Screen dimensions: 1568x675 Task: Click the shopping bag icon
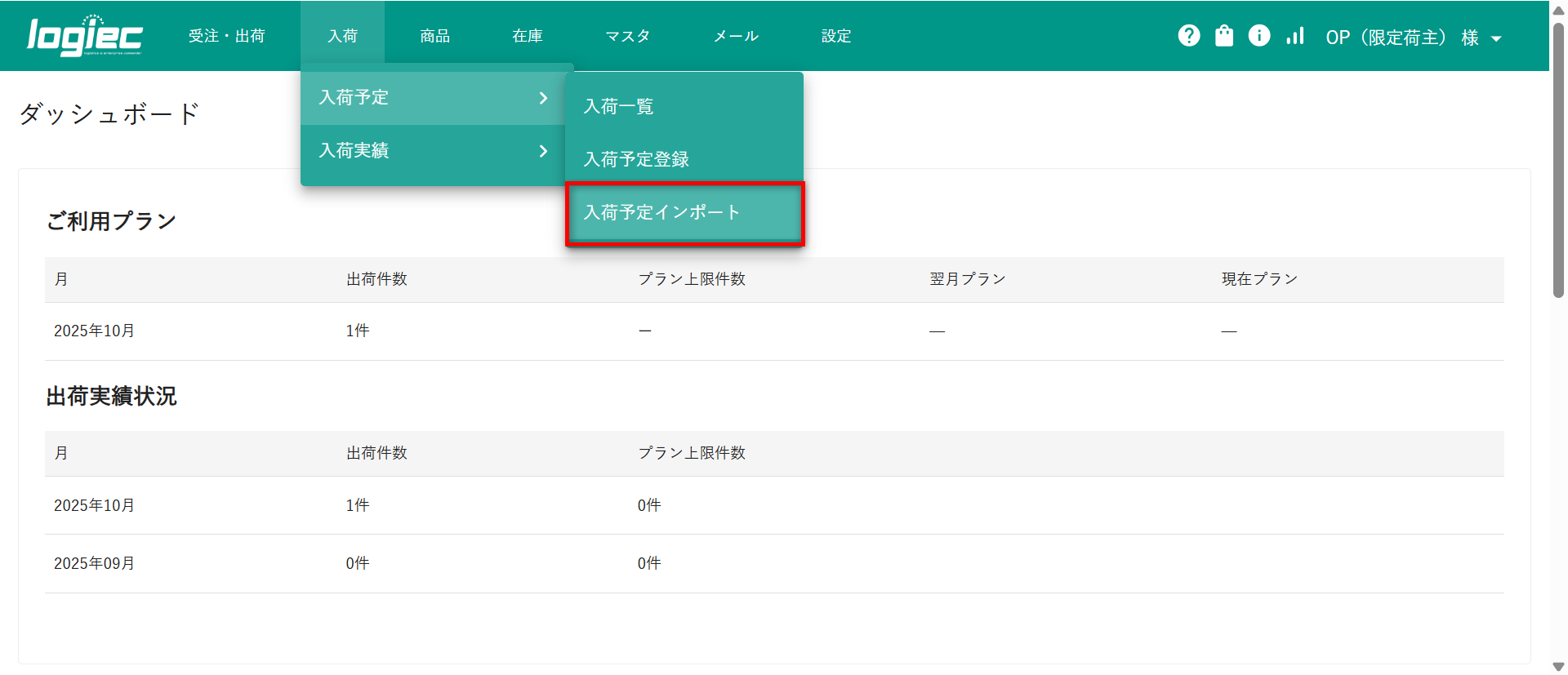click(1224, 36)
